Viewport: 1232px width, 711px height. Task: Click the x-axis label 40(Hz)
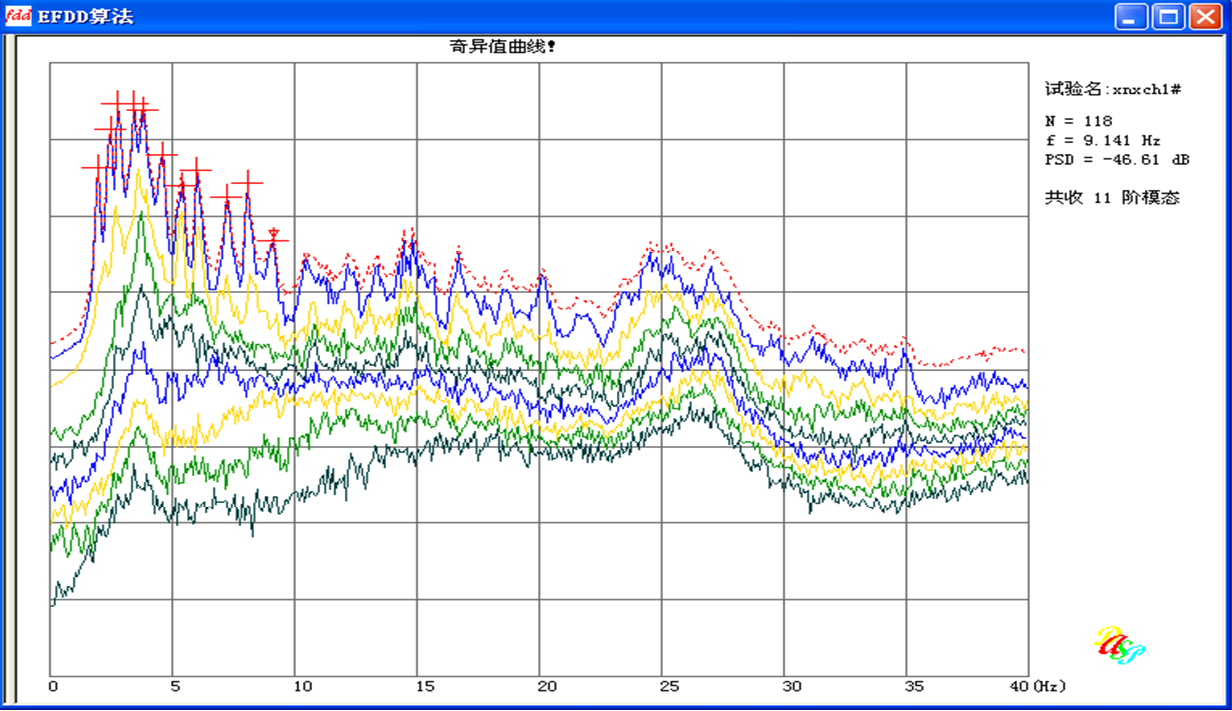pos(1038,687)
